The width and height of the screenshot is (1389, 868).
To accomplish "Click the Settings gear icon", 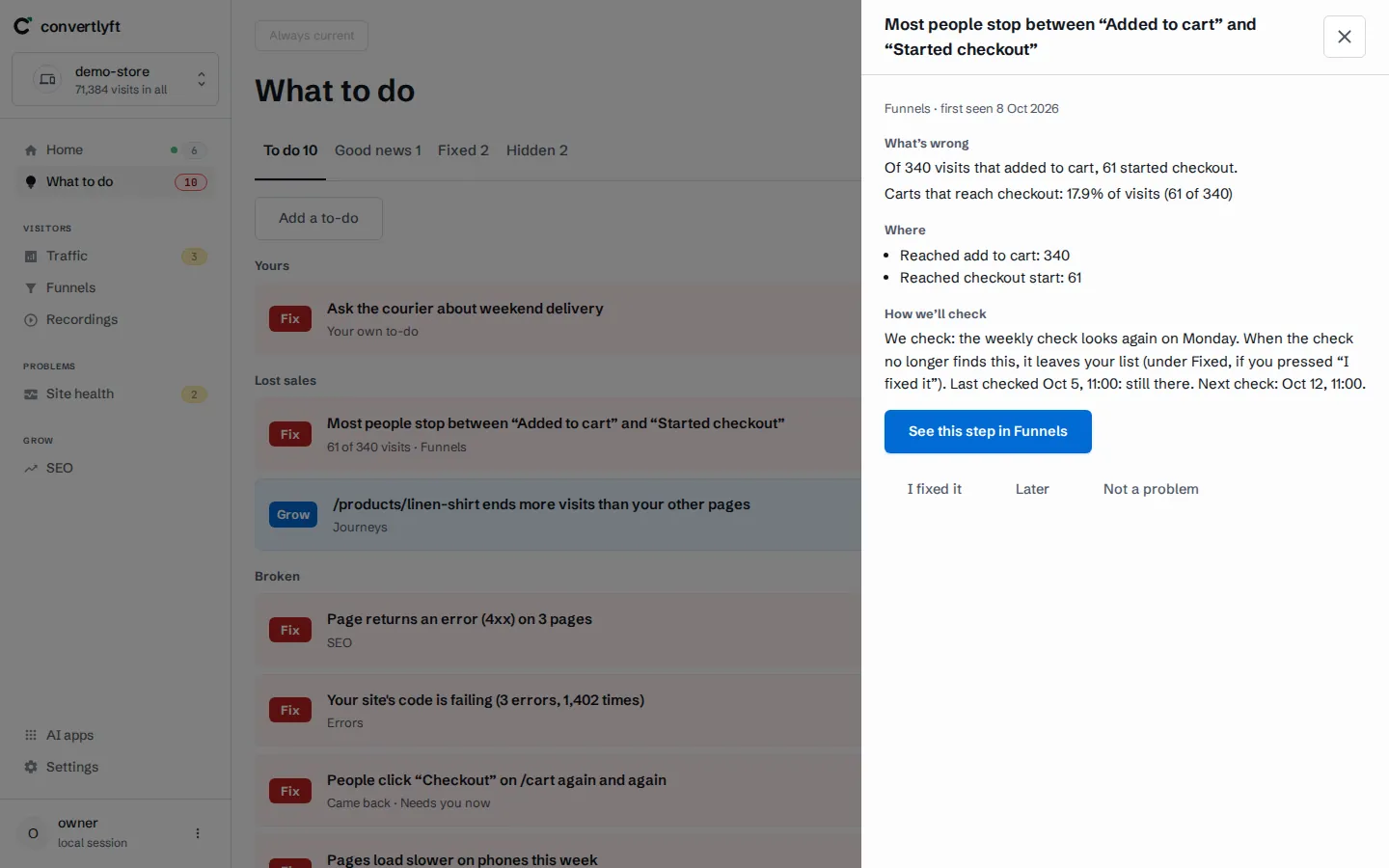I will [x=31, y=767].
